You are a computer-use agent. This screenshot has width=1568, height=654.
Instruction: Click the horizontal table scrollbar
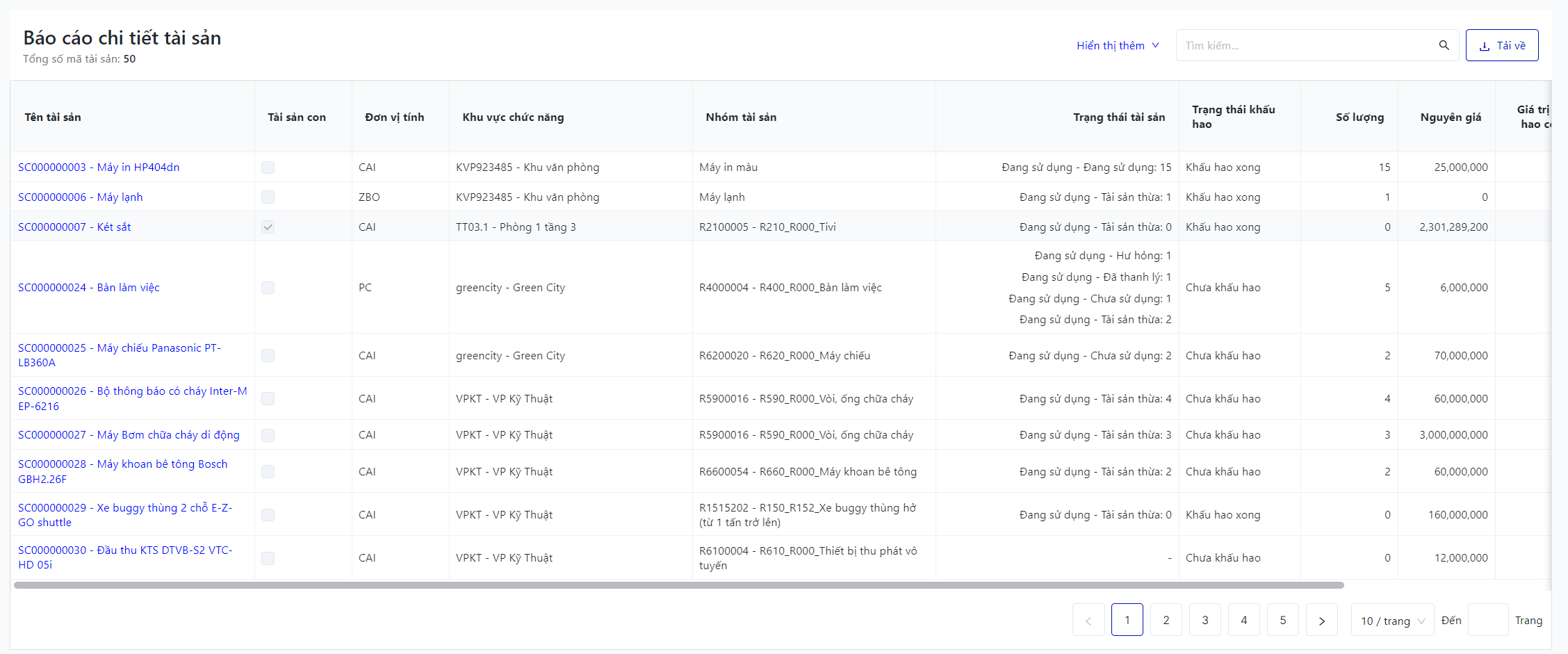pos(678,585)
